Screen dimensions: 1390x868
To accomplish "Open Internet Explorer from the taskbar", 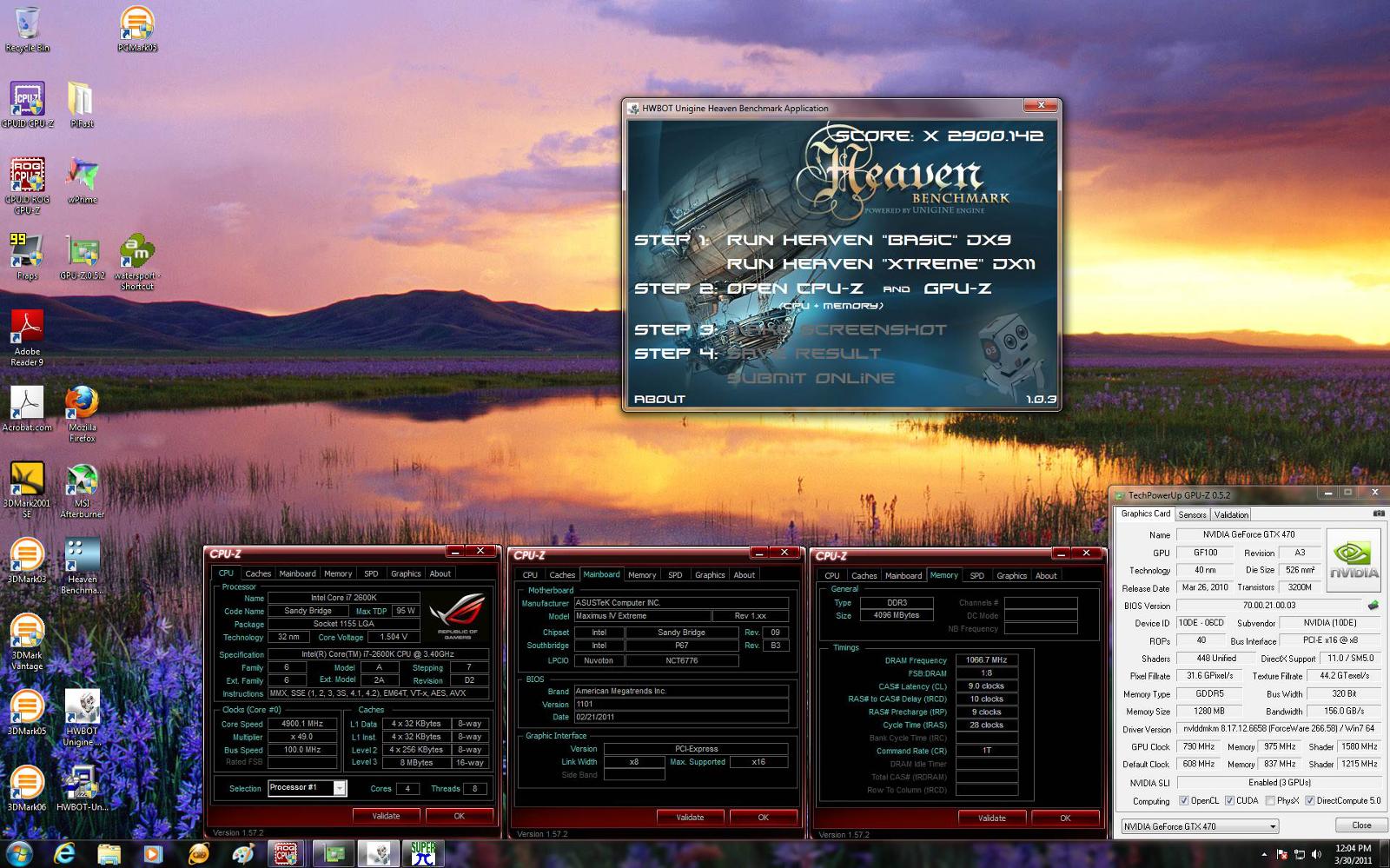I will click(63, 853).
